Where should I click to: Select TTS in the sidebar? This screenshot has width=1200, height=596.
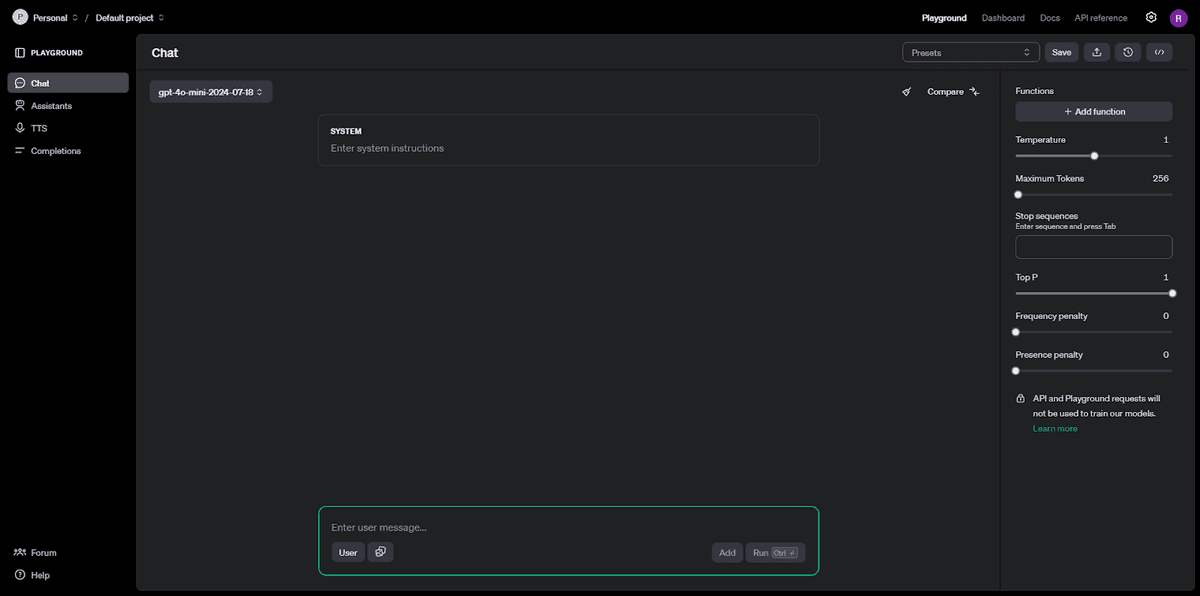(x=39, y=128)
